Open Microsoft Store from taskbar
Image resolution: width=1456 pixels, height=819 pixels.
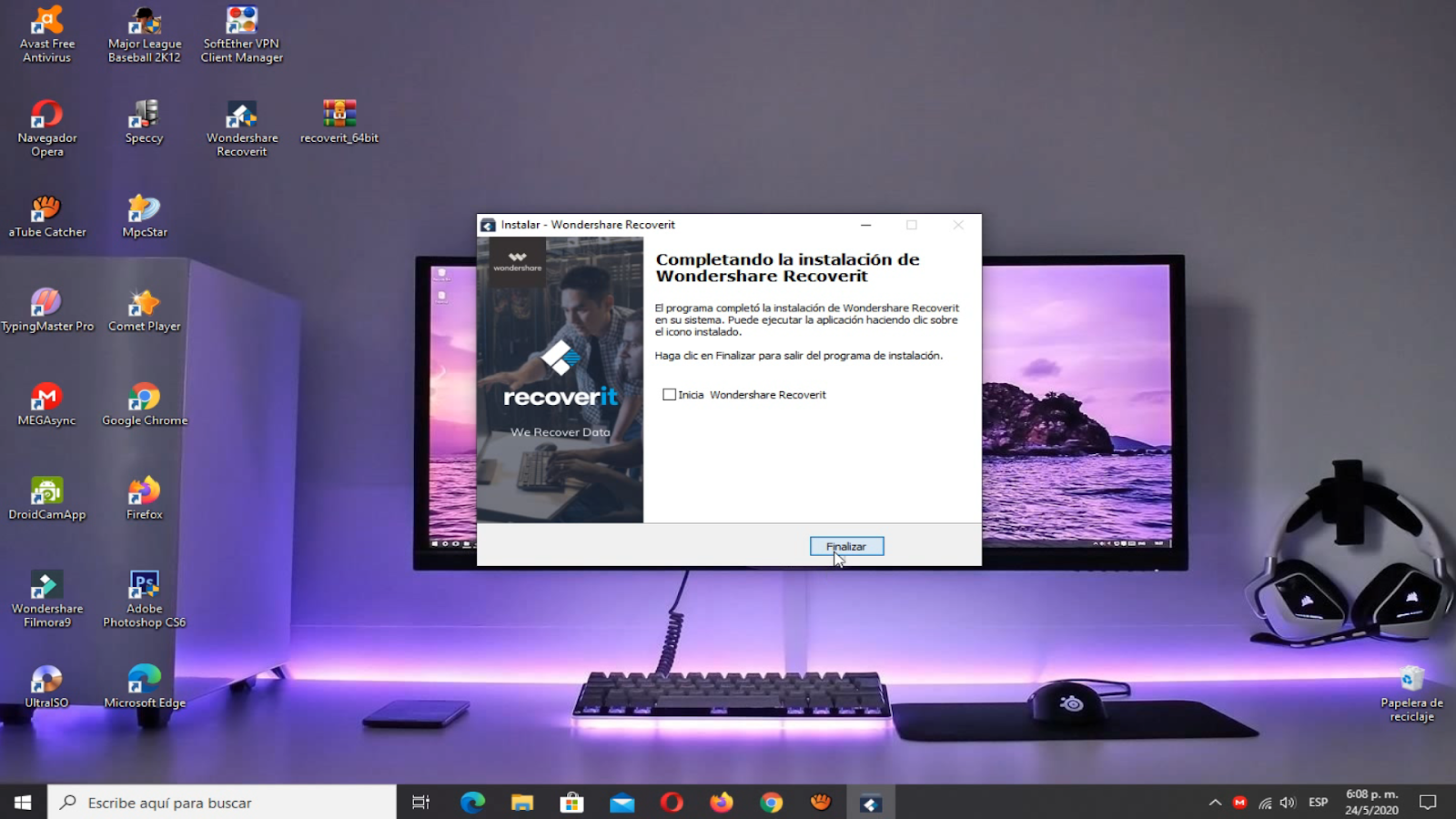coord(571,803)
